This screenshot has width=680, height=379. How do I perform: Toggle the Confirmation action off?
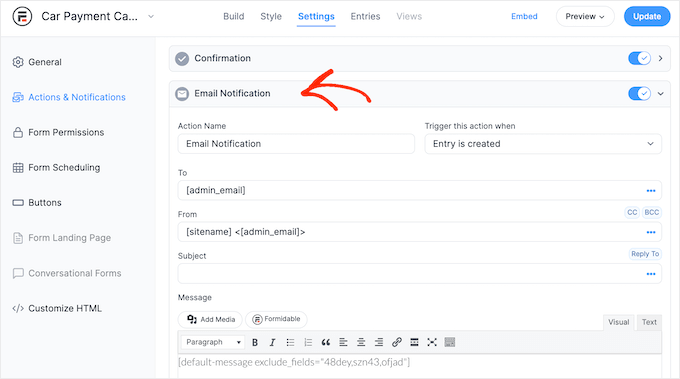(x=639, y=58)
